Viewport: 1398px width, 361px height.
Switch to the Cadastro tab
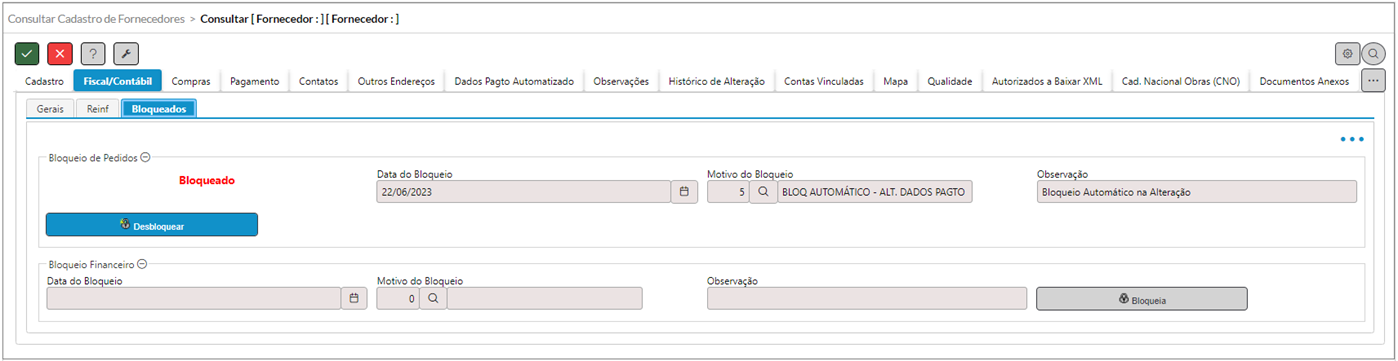(x=45, y=81)
